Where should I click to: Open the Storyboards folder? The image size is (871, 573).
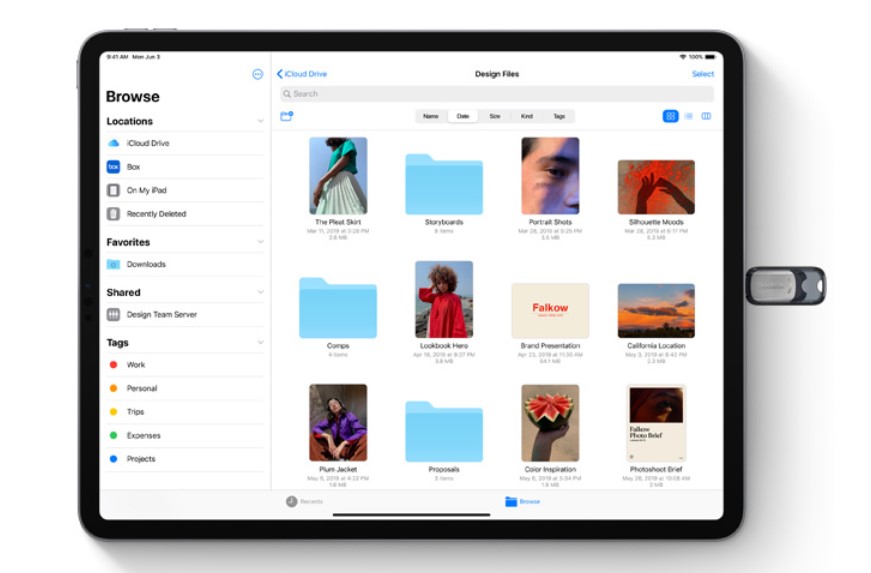[443, 184]
